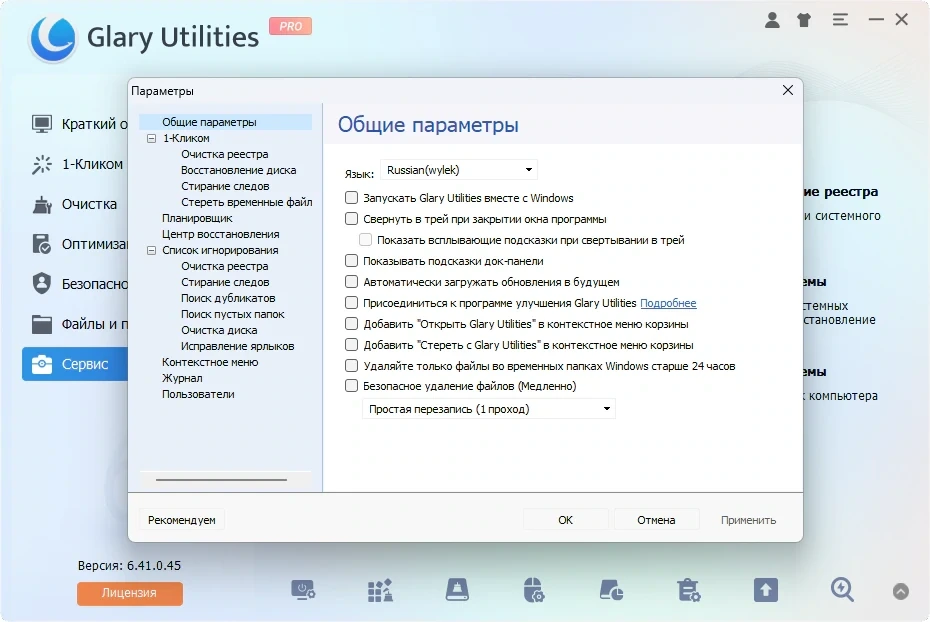Select Исправление ярлыков in the tree
The height and width of the screenshot is (622, 930).
coord(237,346)
